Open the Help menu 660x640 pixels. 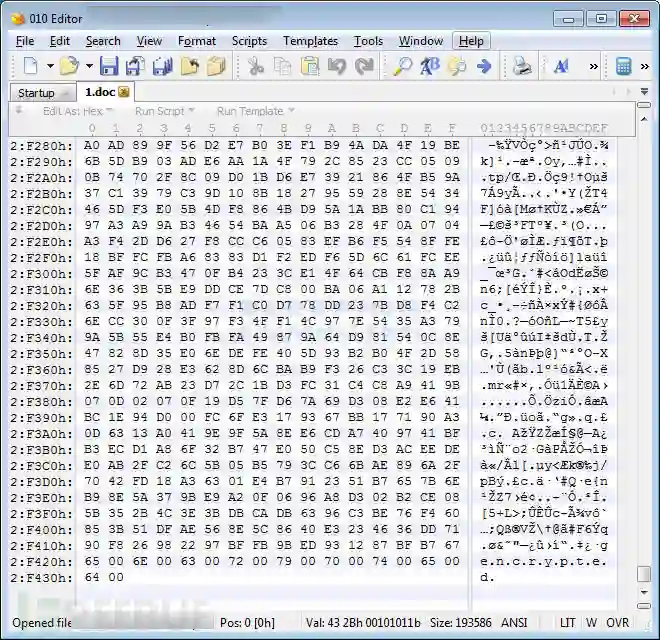coord(471,41)
